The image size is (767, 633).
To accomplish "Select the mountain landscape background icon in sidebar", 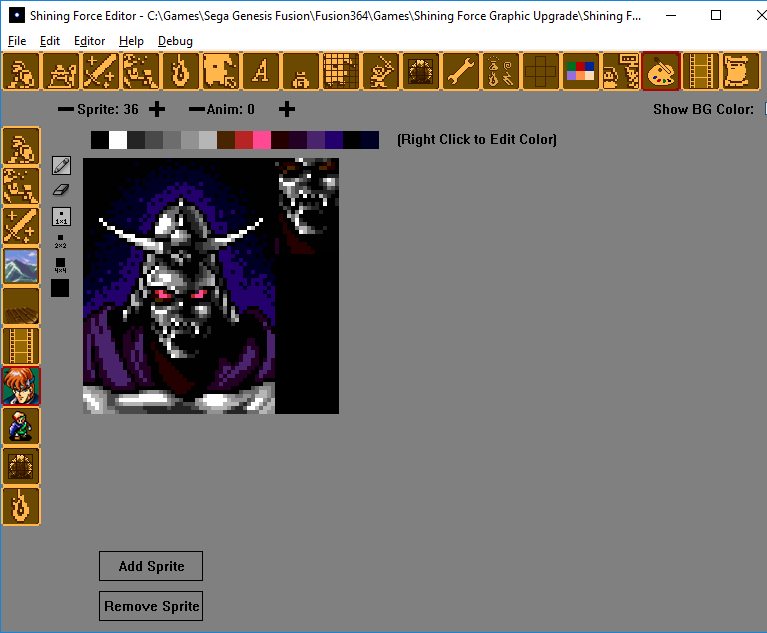I will tap(21, 266).
